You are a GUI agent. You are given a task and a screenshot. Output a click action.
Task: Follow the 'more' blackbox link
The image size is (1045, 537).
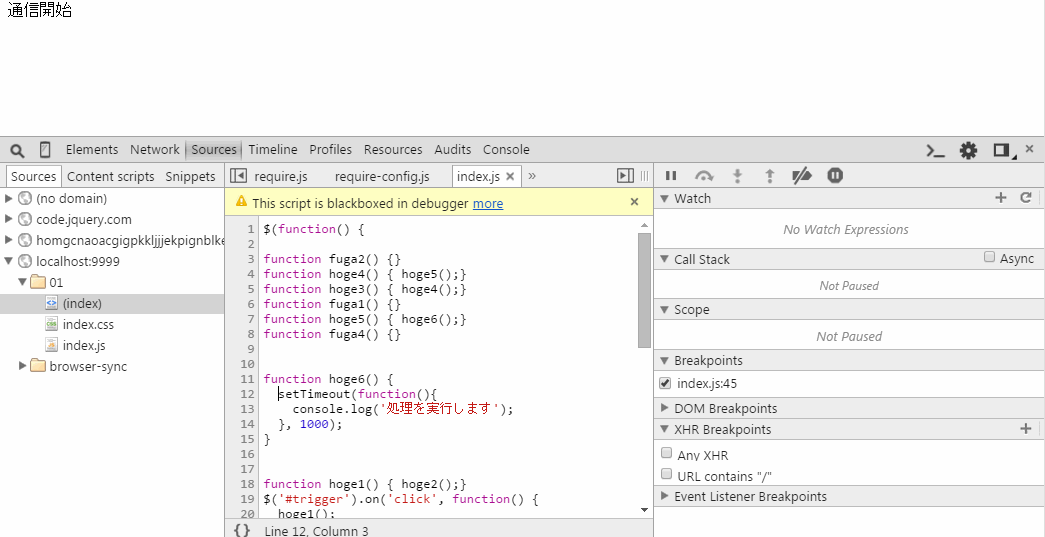point(488,204)
